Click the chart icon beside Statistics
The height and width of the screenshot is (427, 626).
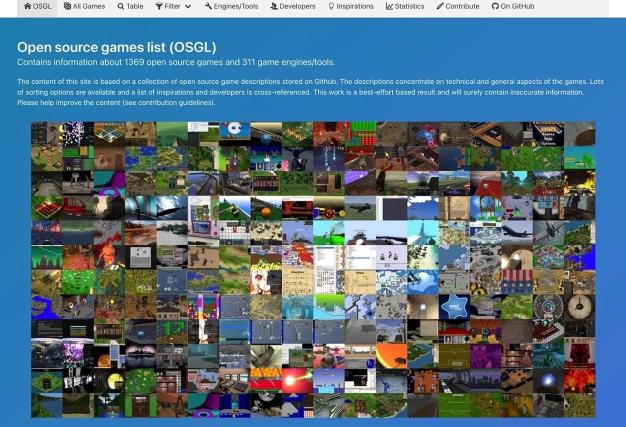[x=389, y=6]
